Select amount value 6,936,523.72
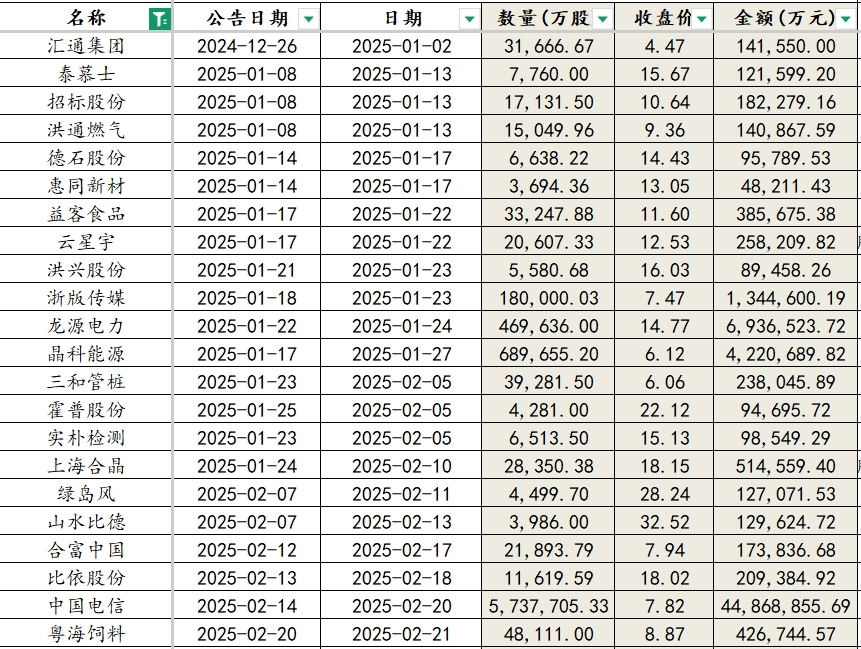Image resolution: width=861 pixels, height=649 pixels. (786, 326)
